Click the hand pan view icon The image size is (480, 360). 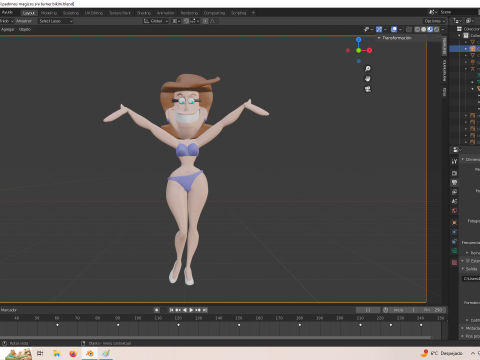(367, 79)
